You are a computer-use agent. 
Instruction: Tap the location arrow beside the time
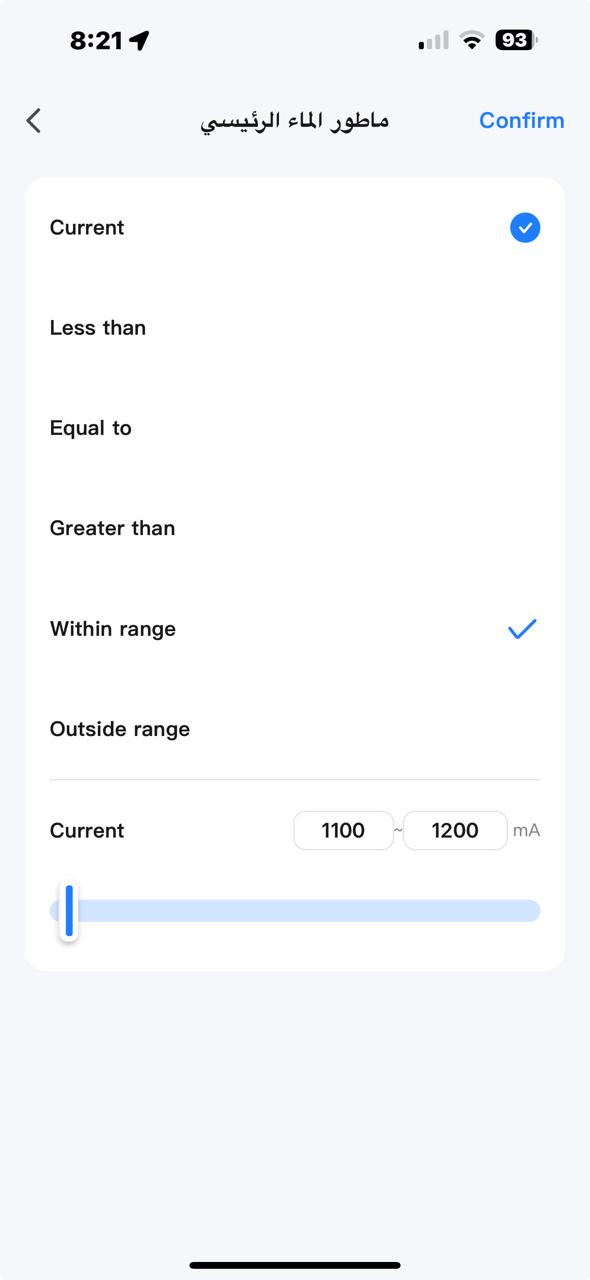coord(139,40)
